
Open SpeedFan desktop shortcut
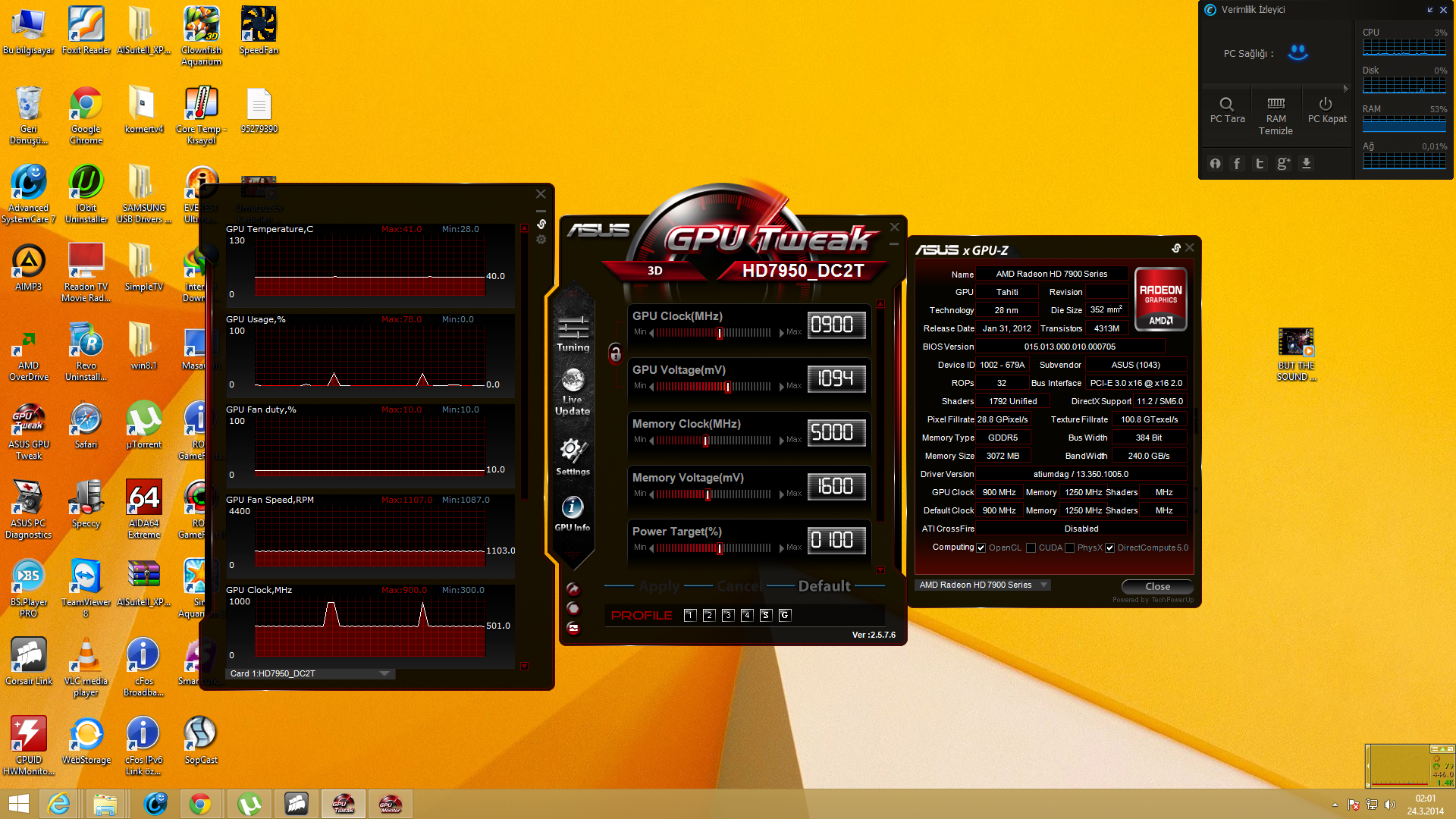click(259, 31)
